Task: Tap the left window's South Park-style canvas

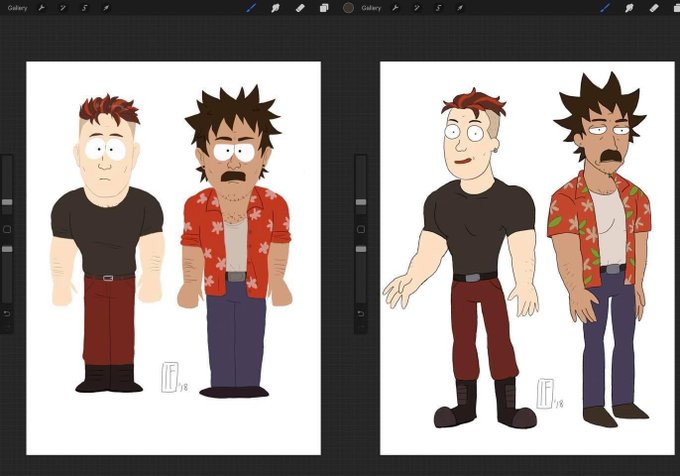Action: (173, 258)
